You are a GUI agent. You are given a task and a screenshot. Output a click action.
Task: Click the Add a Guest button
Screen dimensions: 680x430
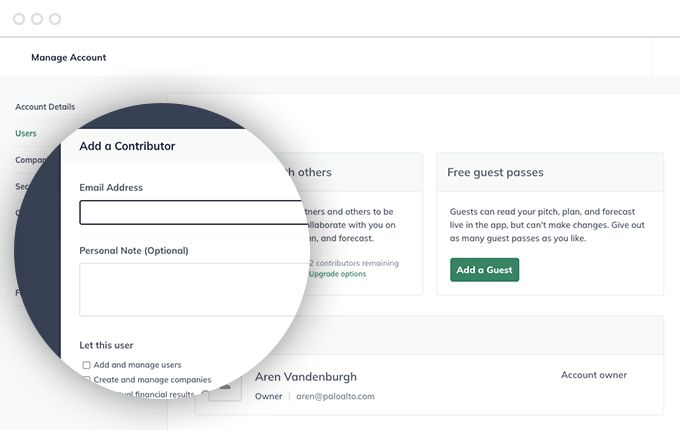[x=484, y=270]
